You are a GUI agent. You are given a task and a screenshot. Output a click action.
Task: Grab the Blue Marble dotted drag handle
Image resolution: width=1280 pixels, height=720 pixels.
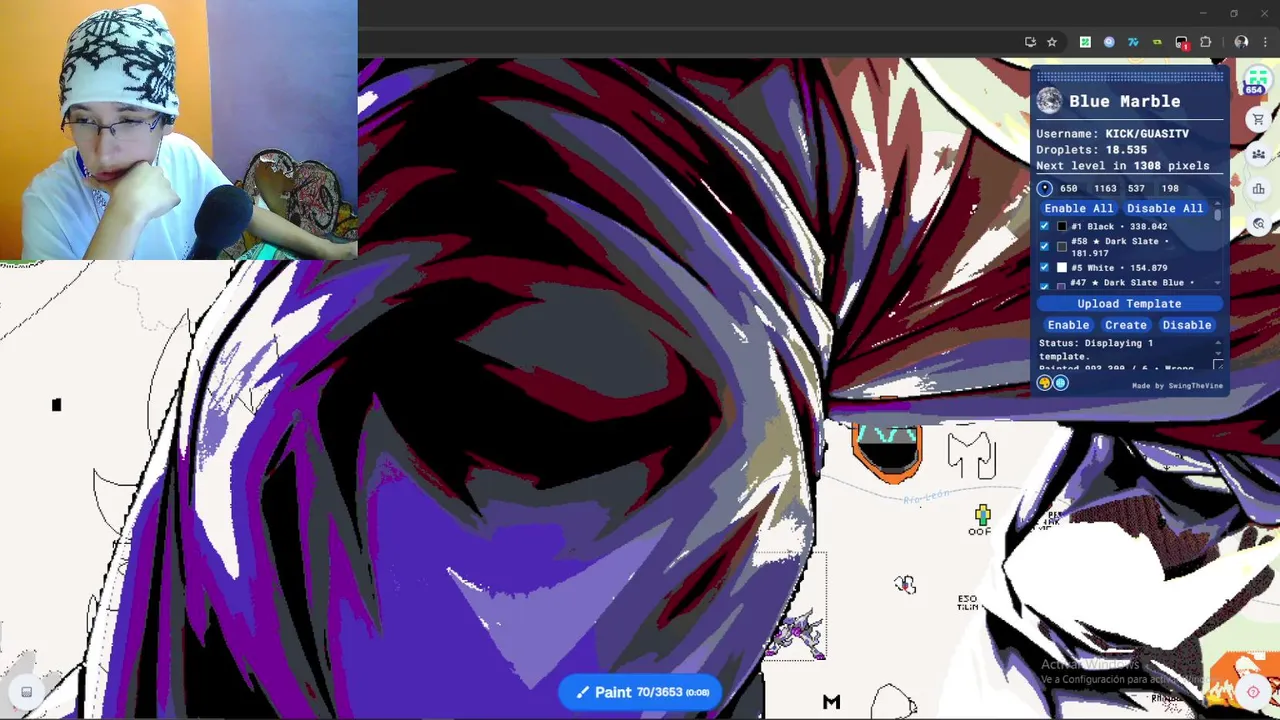pos(1129,76)
